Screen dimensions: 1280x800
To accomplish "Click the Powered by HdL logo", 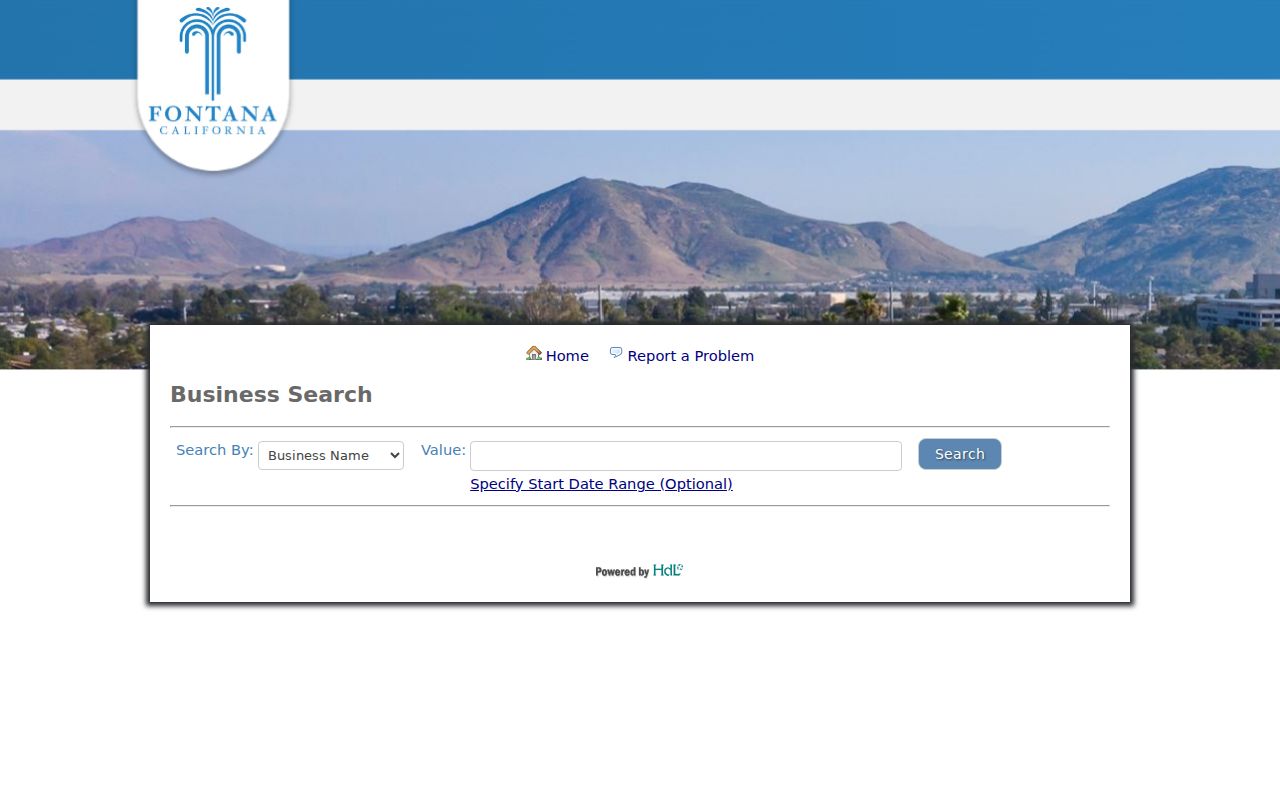I will (x=639, y=571).
